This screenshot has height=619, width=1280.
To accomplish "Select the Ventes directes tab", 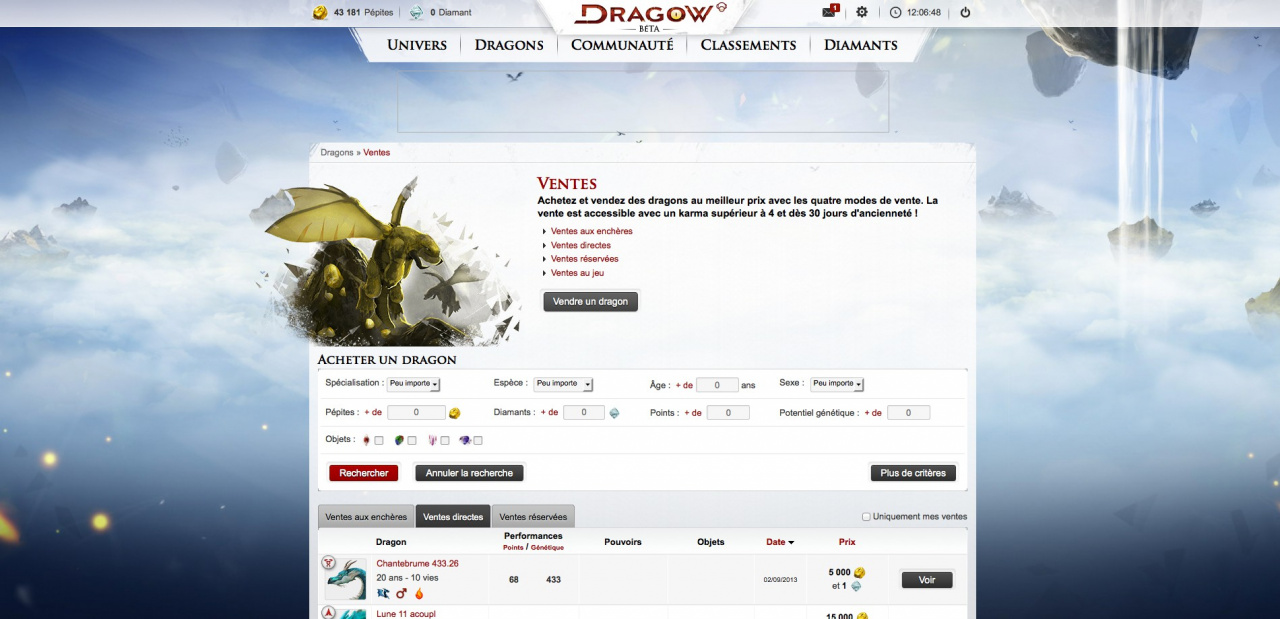I will click(x=453, y=517).
